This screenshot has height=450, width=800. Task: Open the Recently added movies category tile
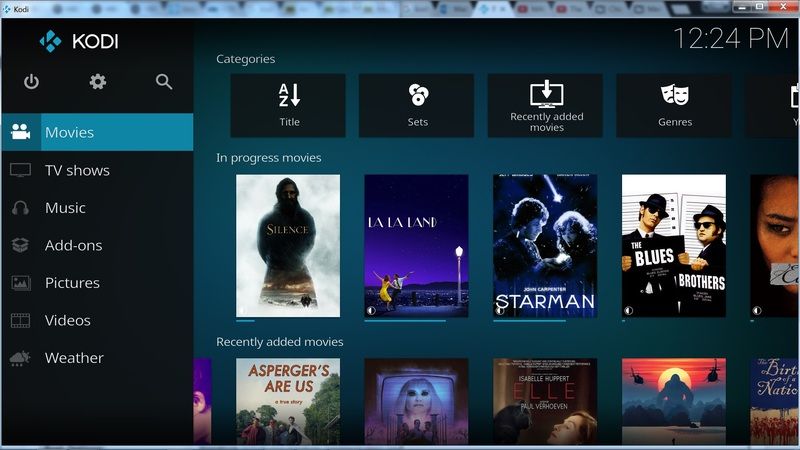[545, 106]
